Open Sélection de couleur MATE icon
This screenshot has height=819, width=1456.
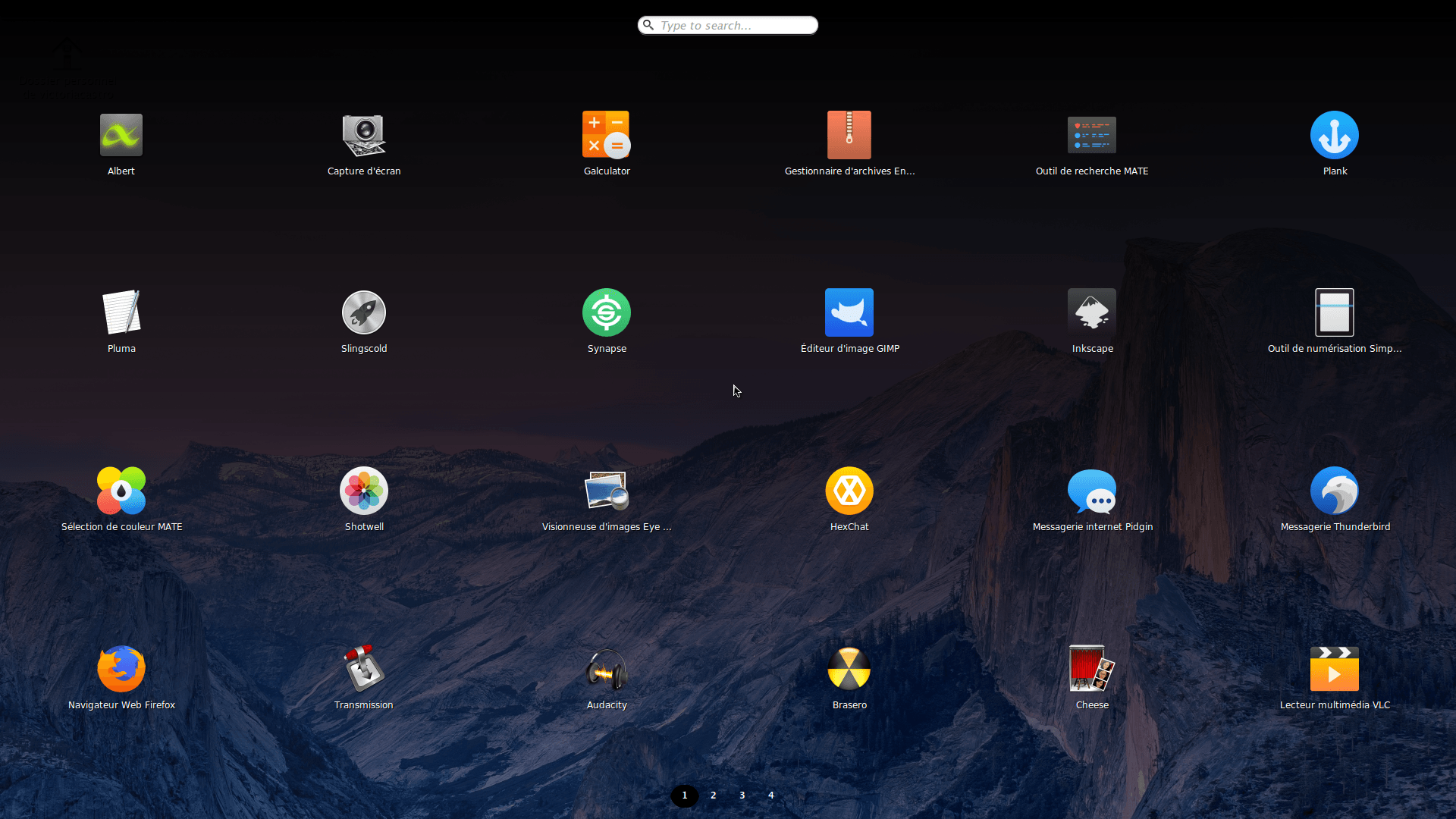(x=121, y=491)
